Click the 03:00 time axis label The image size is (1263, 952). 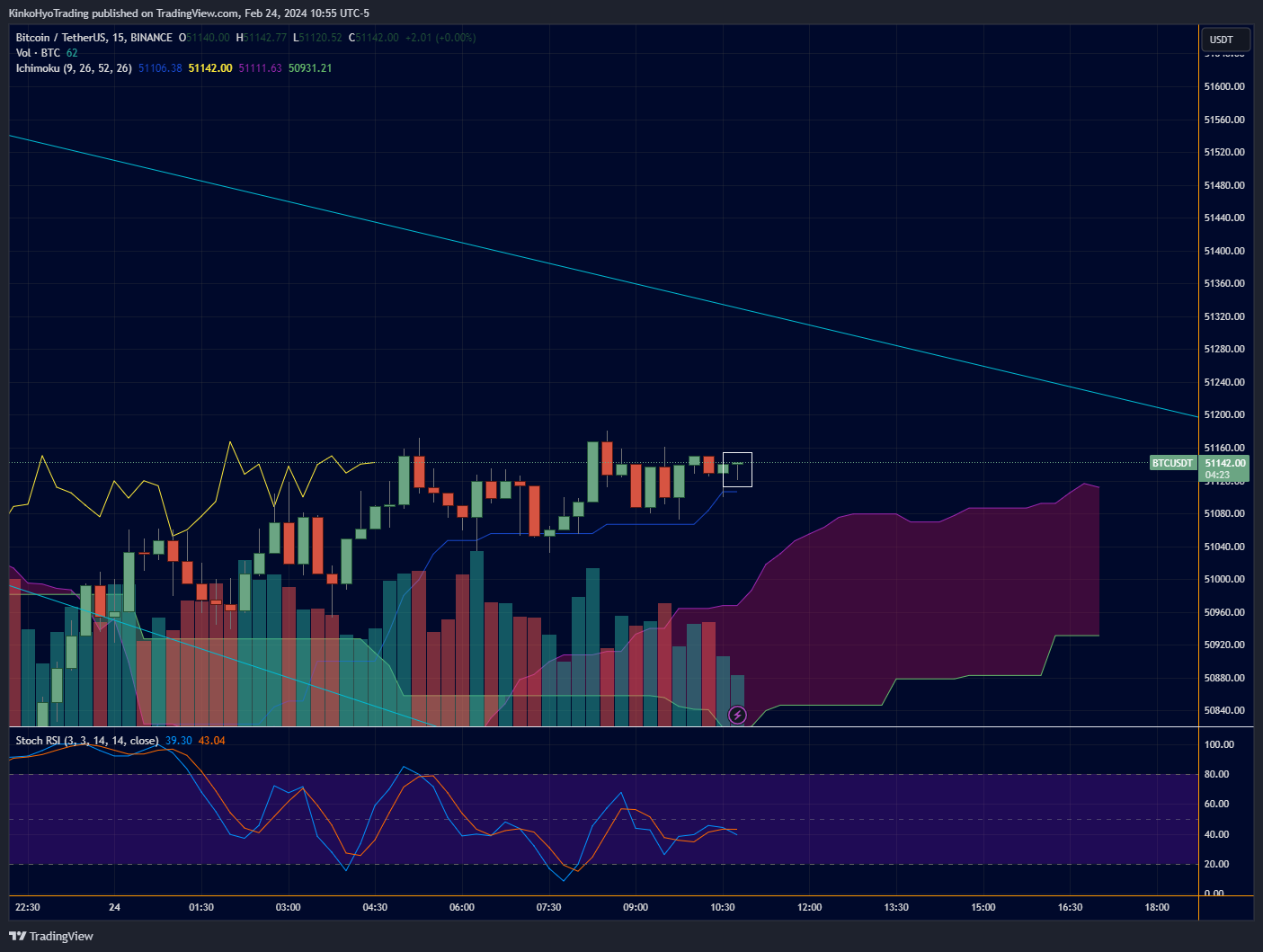pos(288,907)
